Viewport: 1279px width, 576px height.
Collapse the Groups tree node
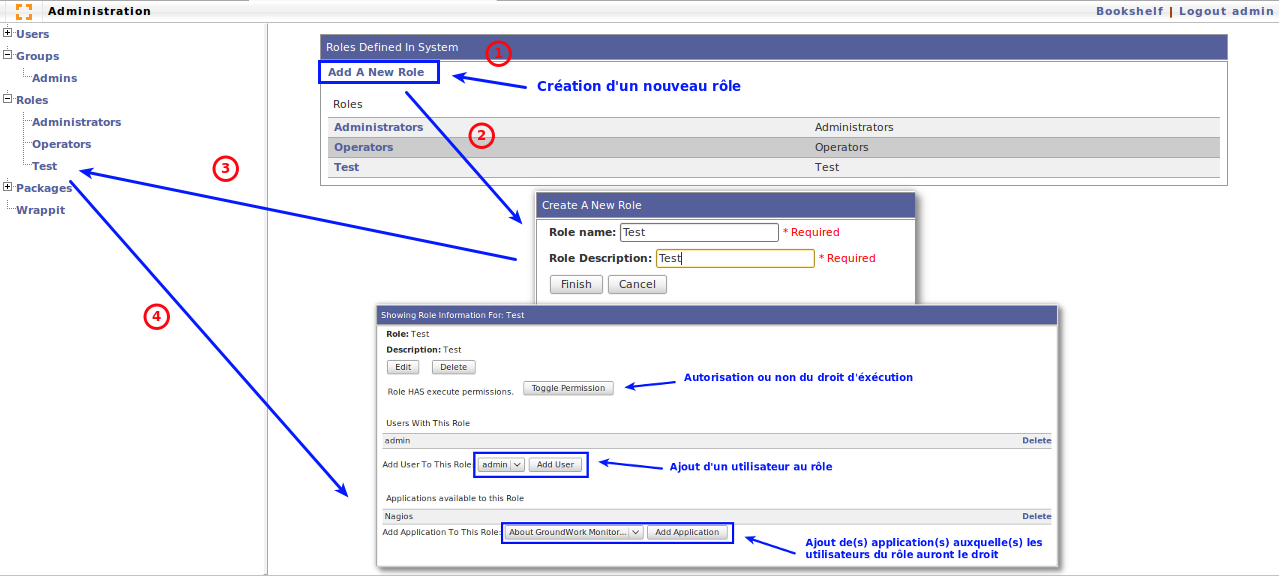(8, 55)
